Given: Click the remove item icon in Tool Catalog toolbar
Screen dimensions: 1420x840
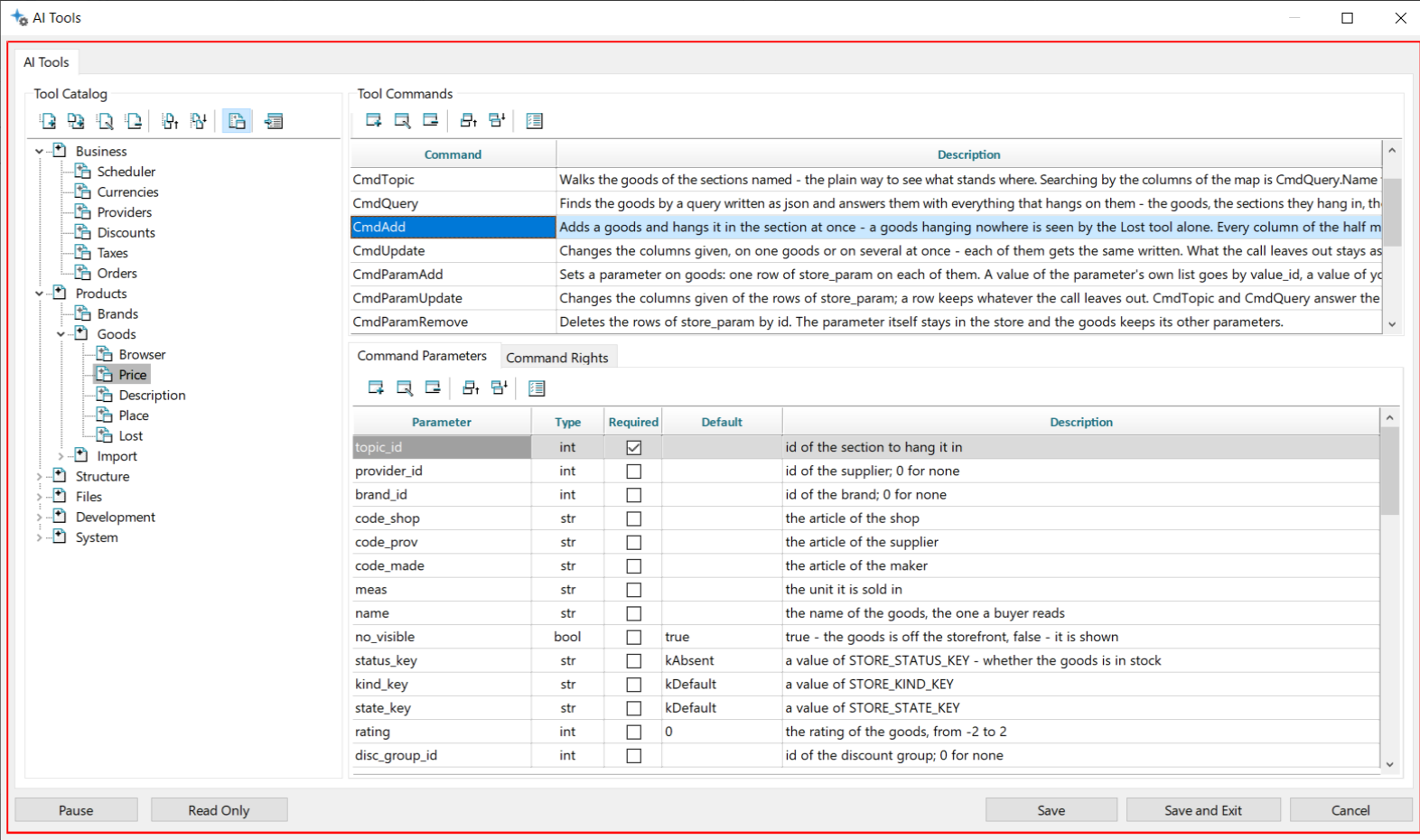Looking at the screenshot, I should pos(134,121).
